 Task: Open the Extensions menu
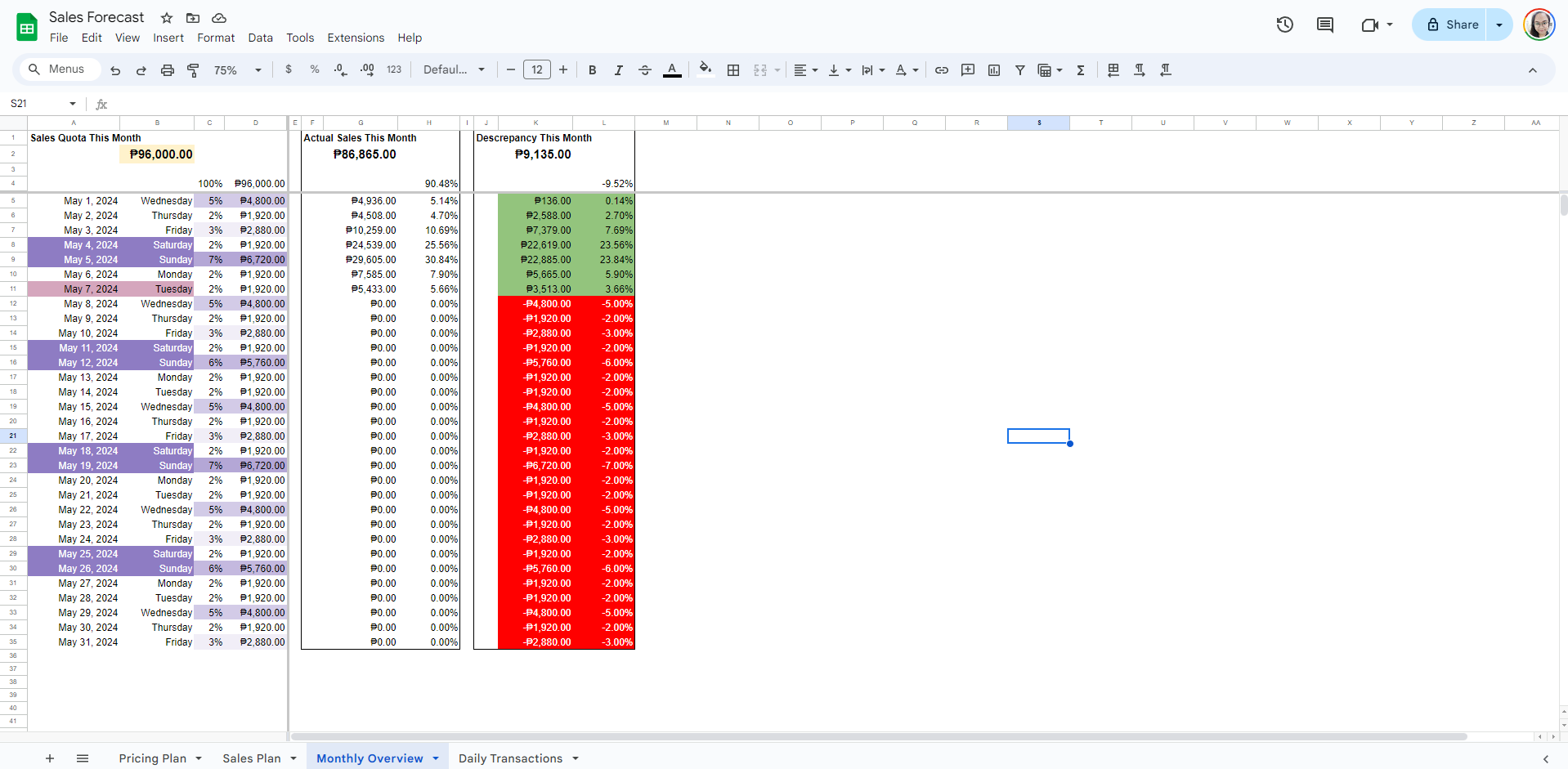[x=356, y=38]
